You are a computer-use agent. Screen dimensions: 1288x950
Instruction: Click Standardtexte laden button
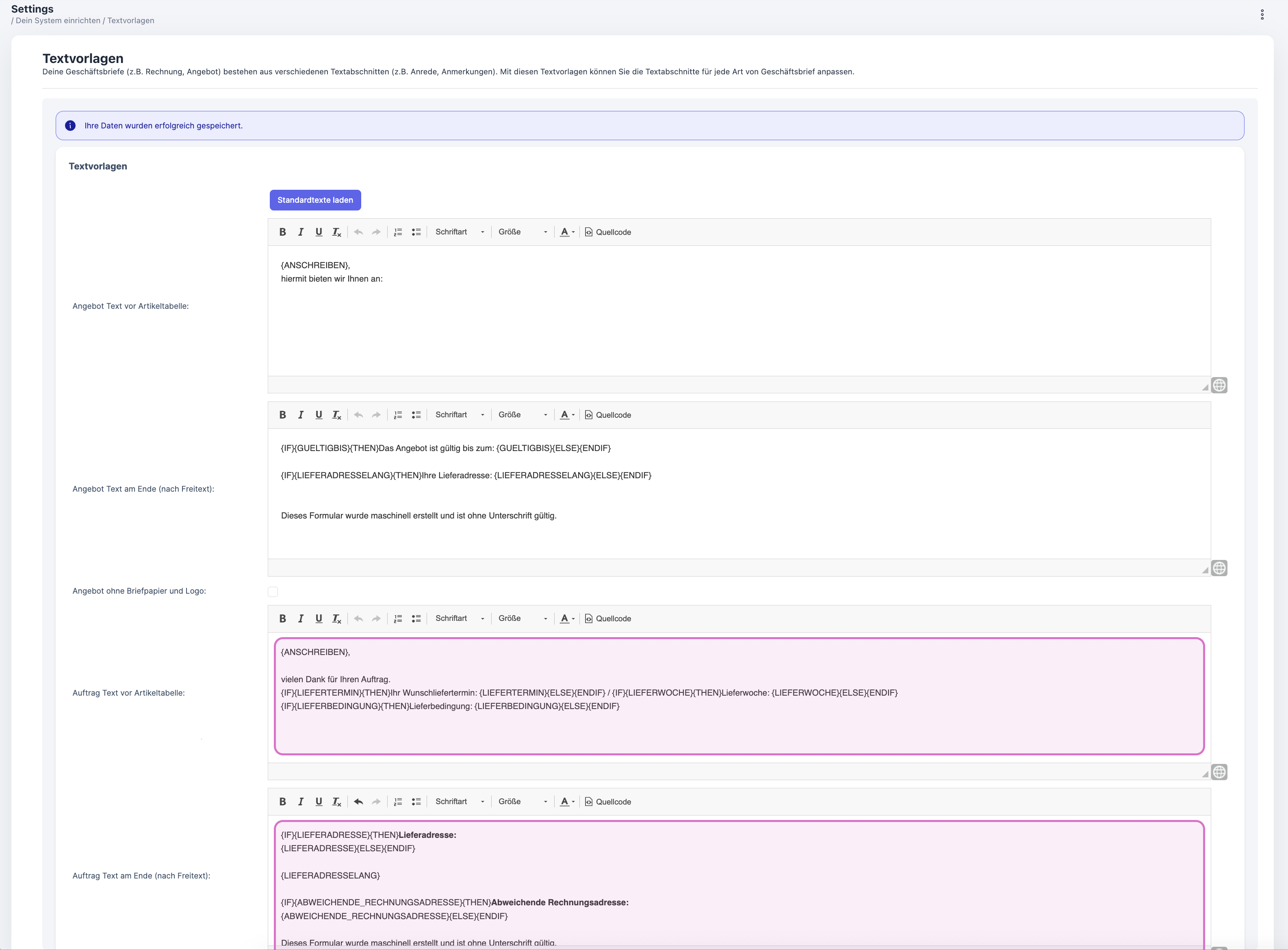pos(315,200)
